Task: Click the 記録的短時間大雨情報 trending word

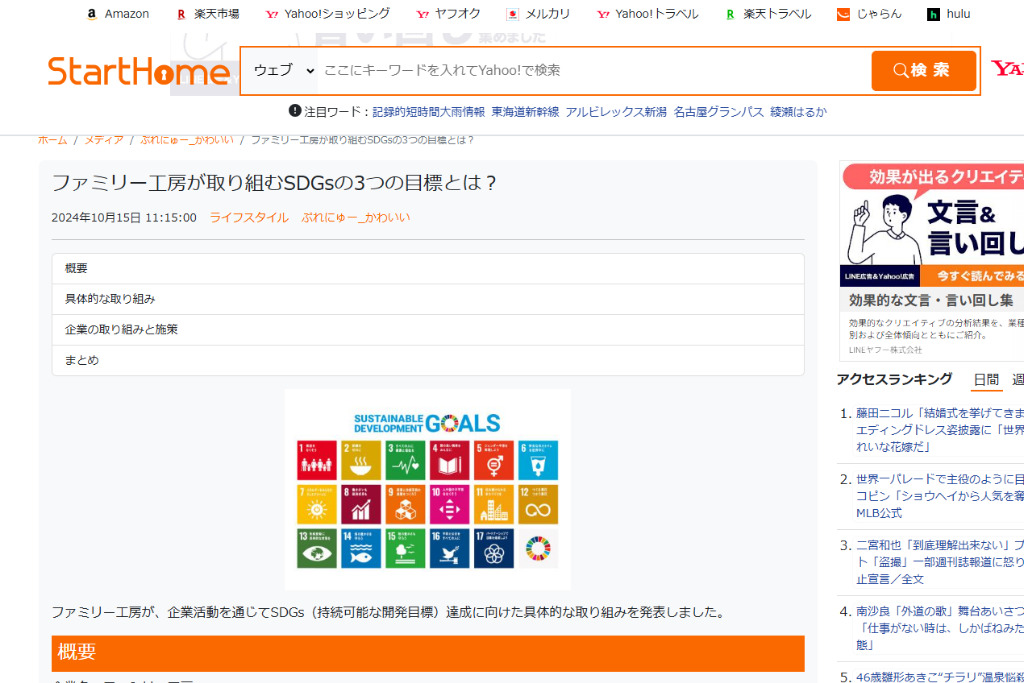Action: pos(428,112)
